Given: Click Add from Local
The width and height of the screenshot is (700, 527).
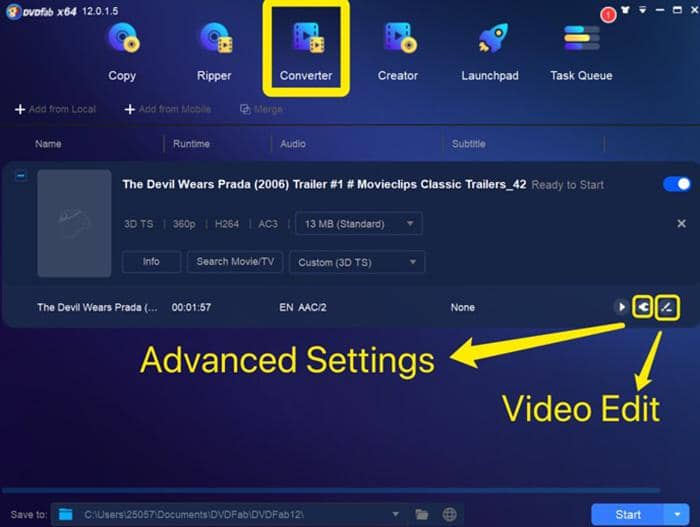Looking at the screenshot, I should tap(56, 109).
